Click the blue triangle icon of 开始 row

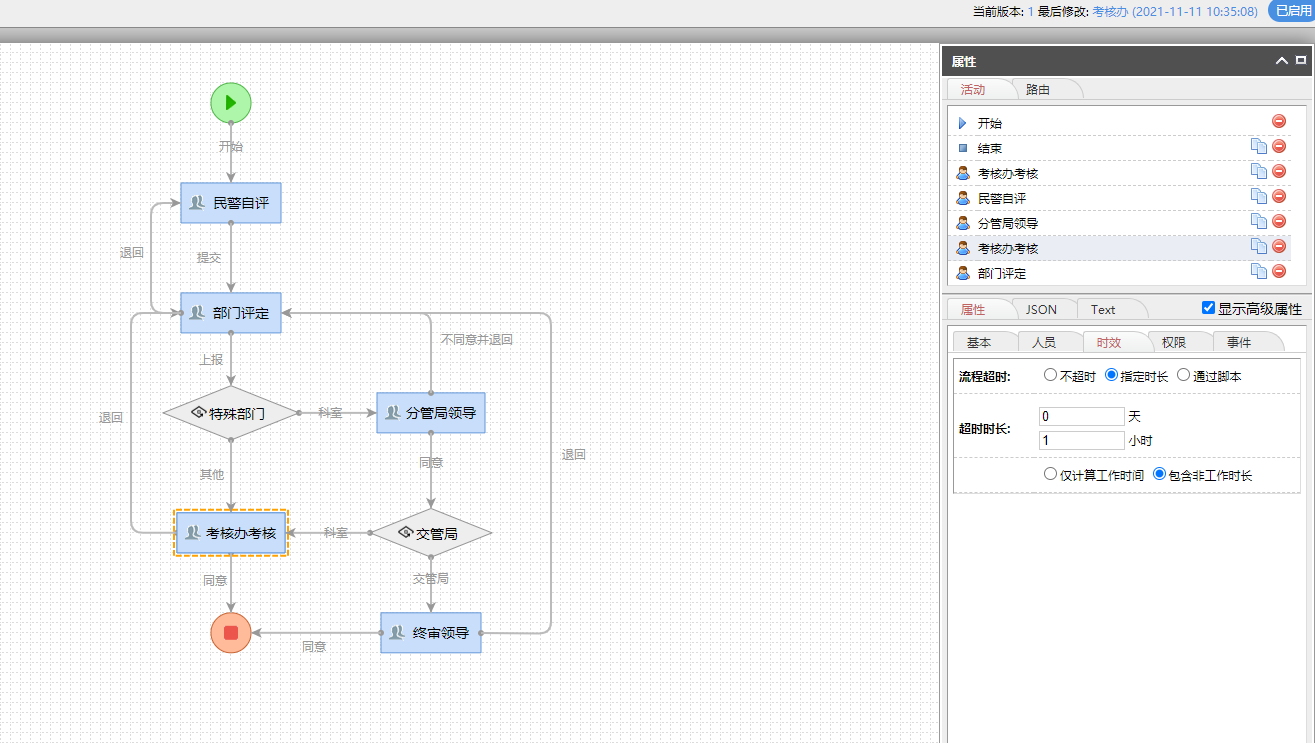(x=963, y=123)
